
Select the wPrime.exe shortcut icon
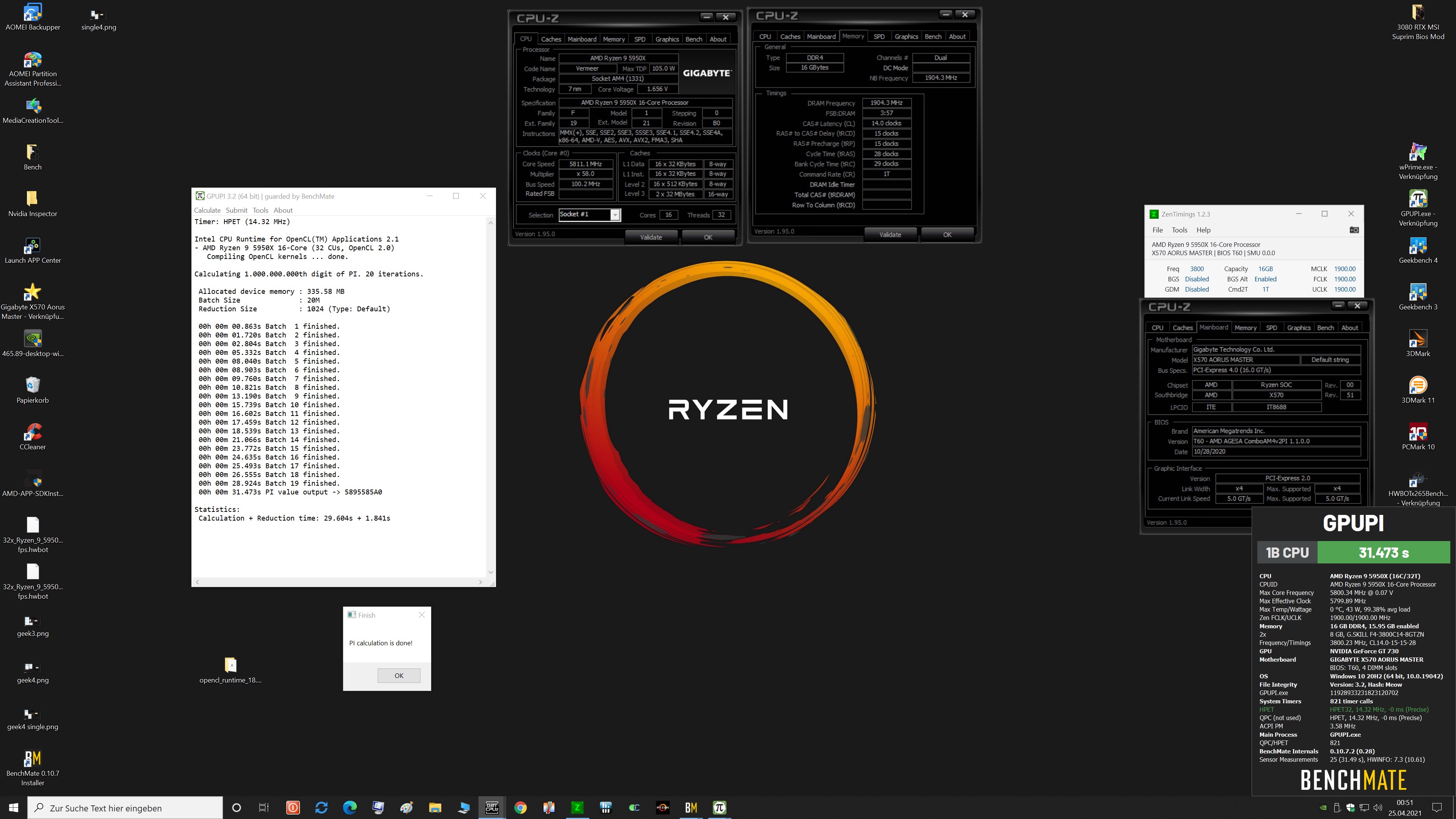coord(1418,161)
